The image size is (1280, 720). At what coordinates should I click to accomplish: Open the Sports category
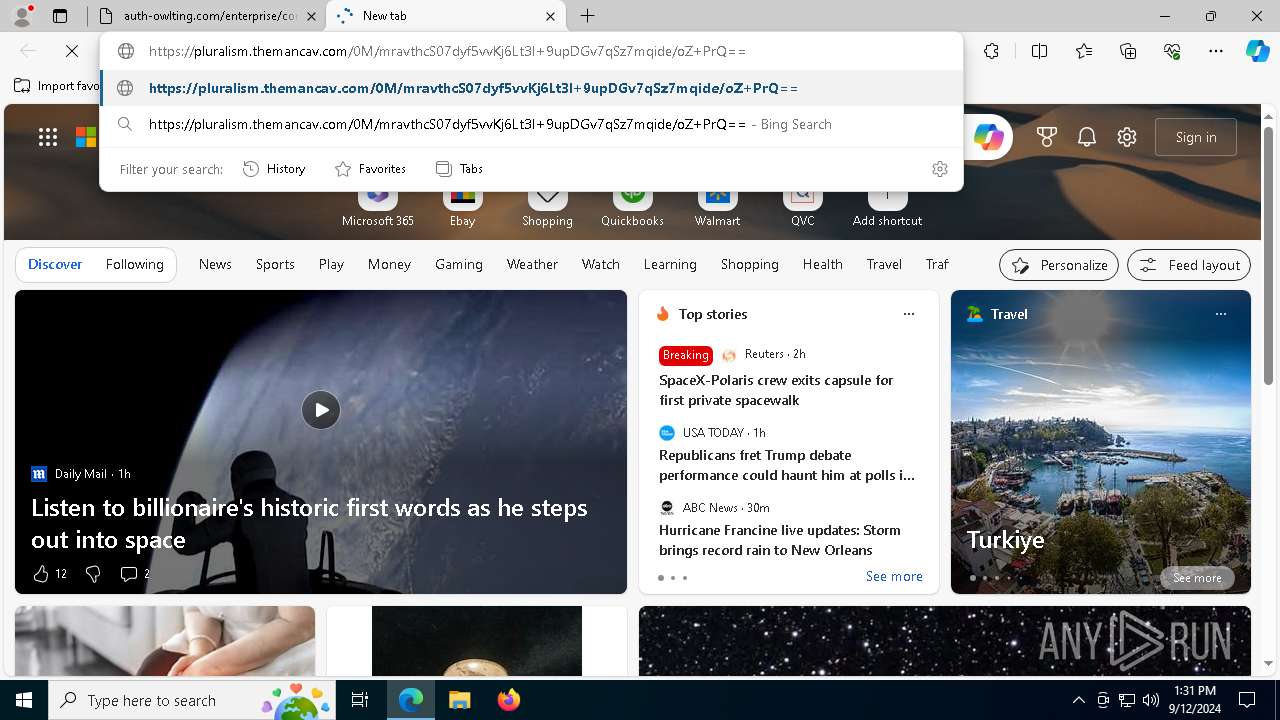275,264
